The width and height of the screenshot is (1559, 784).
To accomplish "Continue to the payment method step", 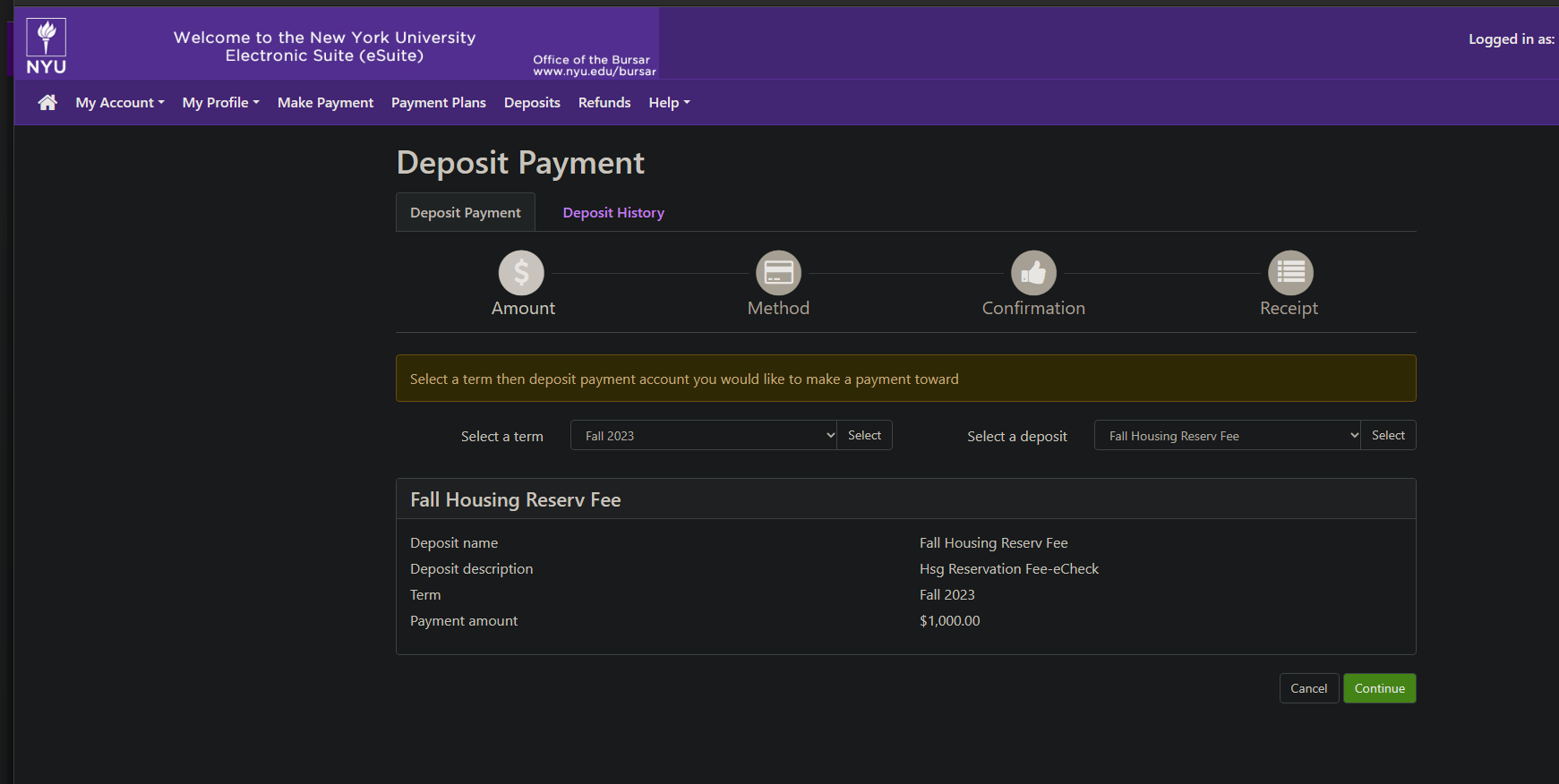I will click(x=1380, y=688).
